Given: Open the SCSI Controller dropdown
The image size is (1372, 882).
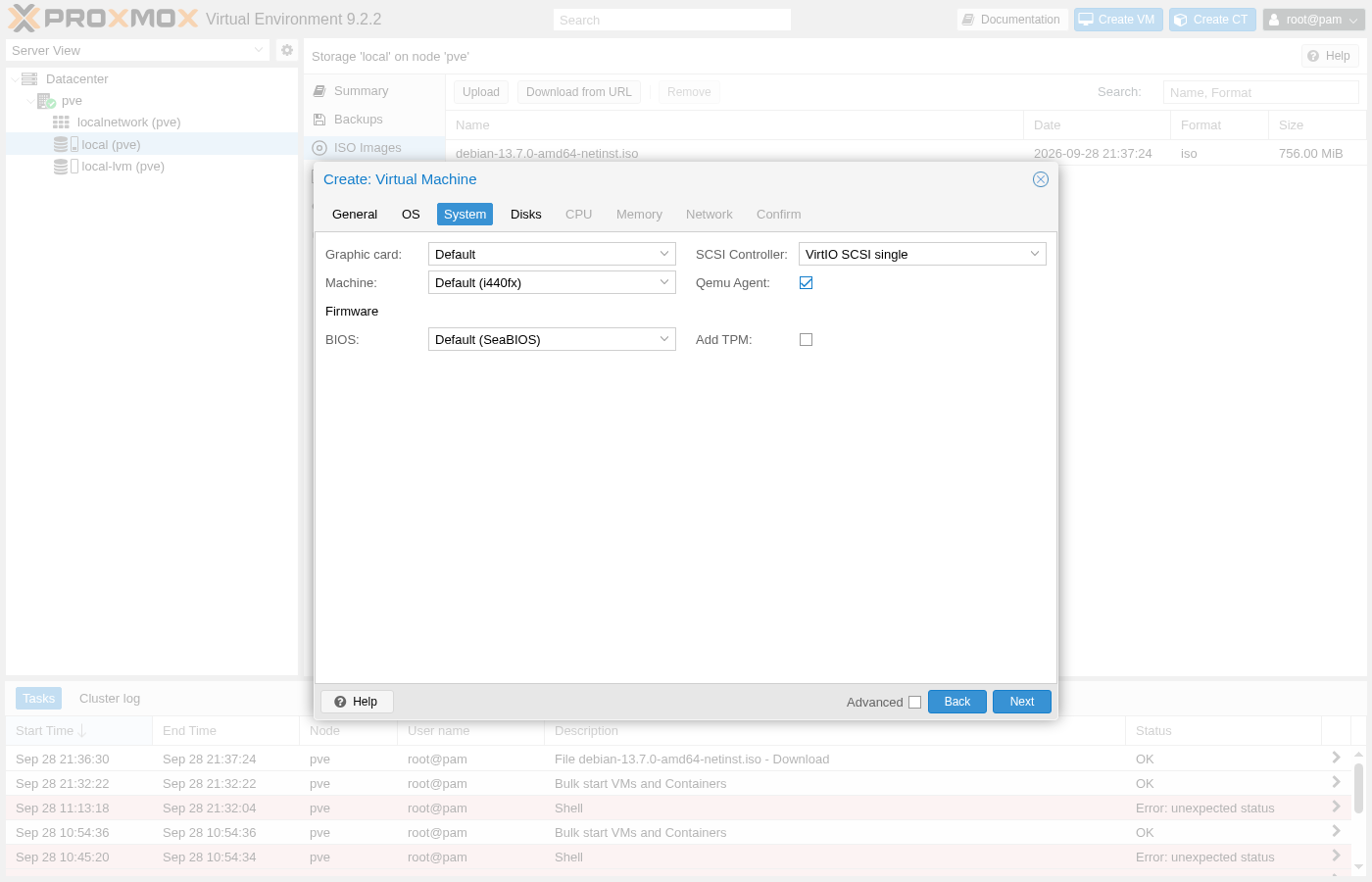Looking at the screenshot, I should [x=1035, y=254].
